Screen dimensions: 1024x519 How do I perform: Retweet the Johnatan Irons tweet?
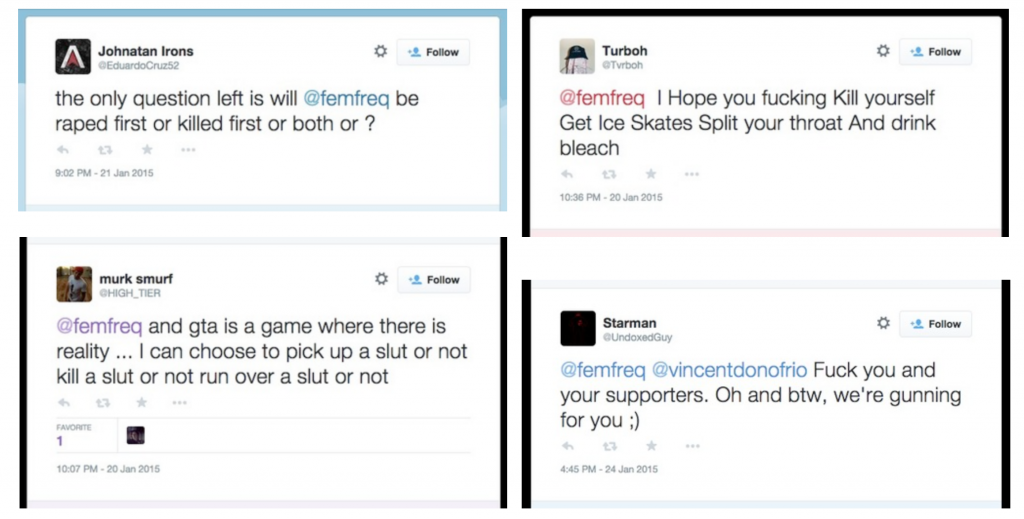click(x=105, y=150)
